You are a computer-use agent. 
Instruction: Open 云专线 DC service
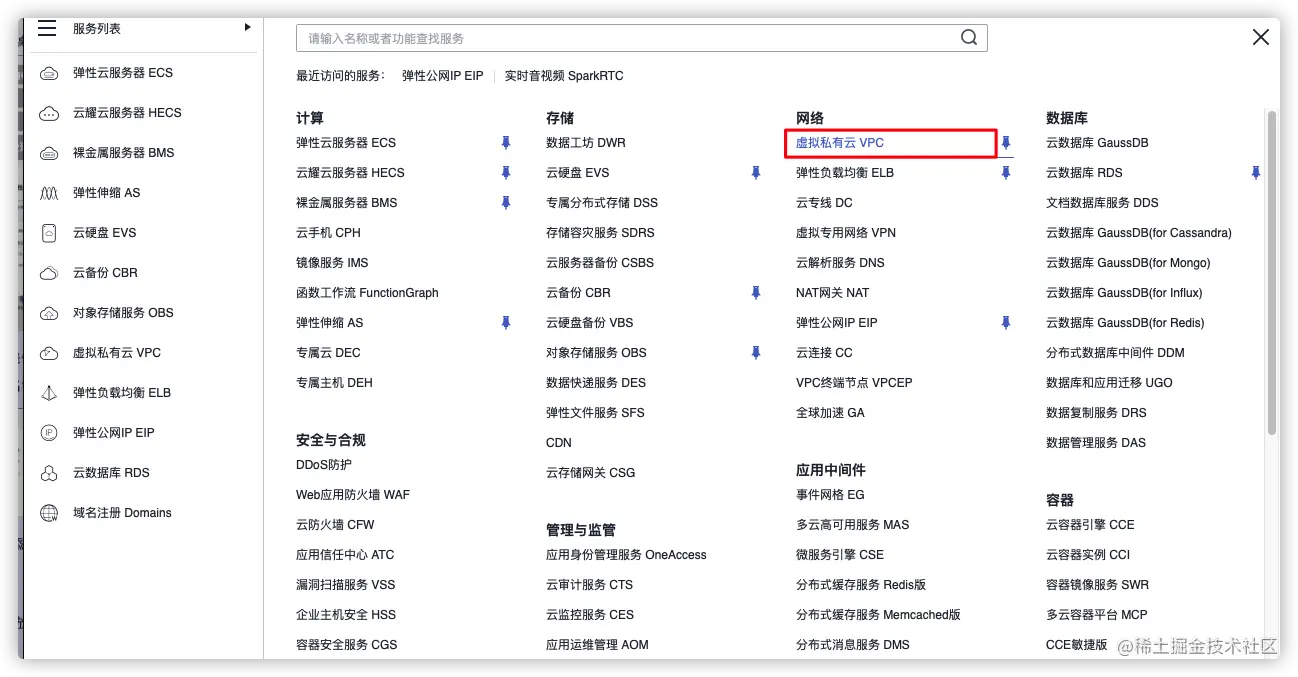(824, 203)
